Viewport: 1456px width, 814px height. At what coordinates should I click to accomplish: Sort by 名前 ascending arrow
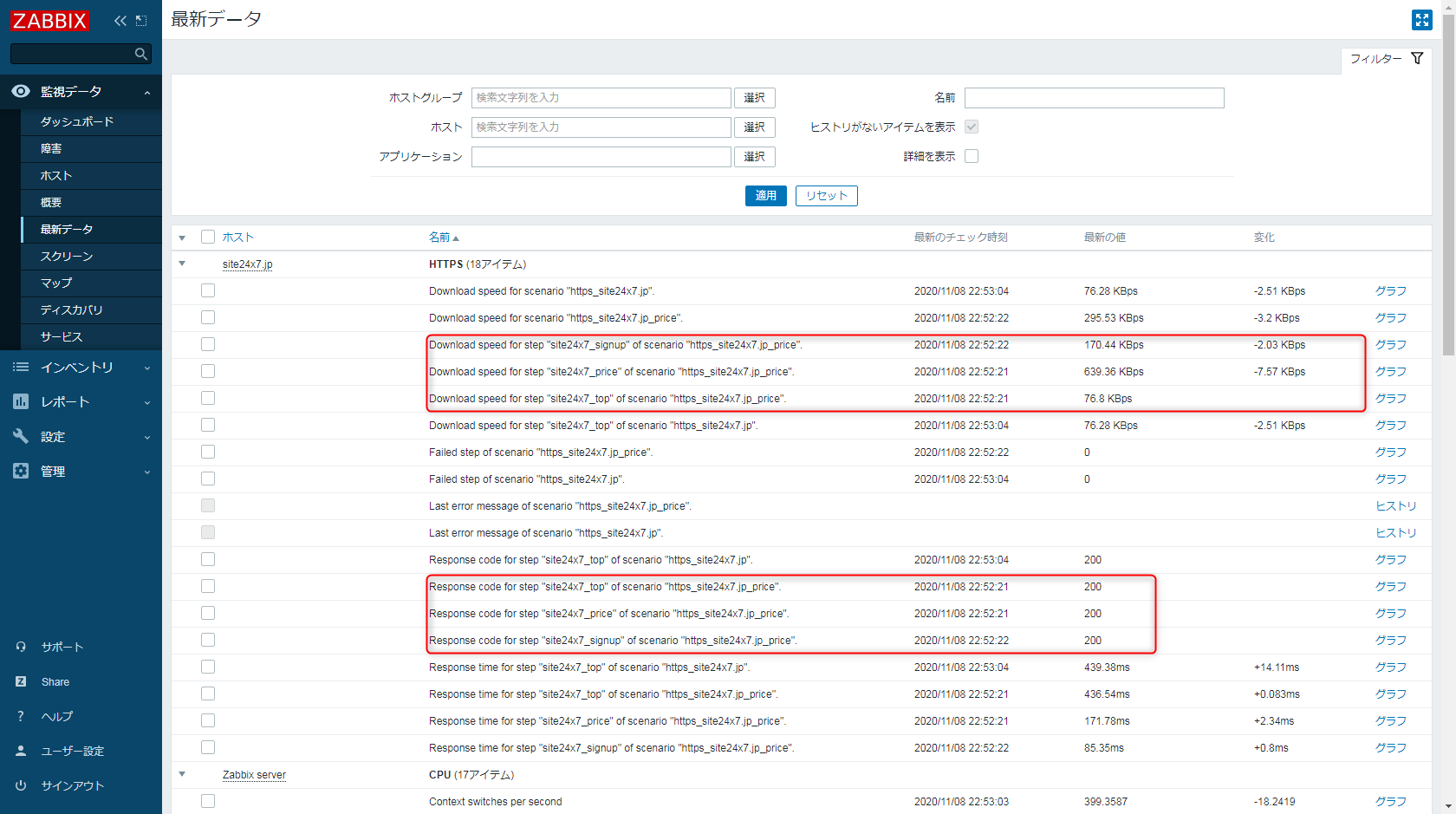coord(456,238)
